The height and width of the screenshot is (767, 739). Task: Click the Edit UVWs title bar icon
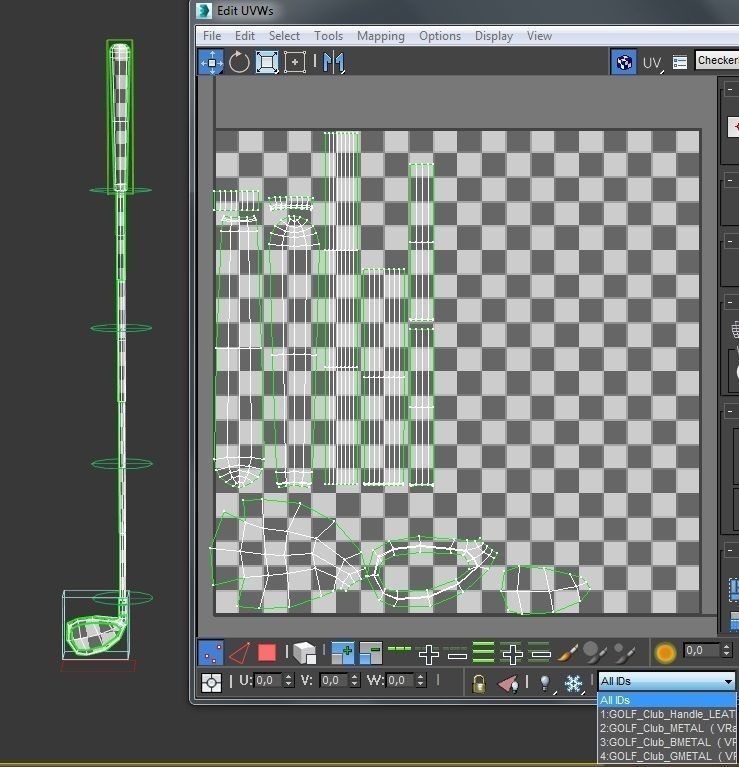(203, 10)
